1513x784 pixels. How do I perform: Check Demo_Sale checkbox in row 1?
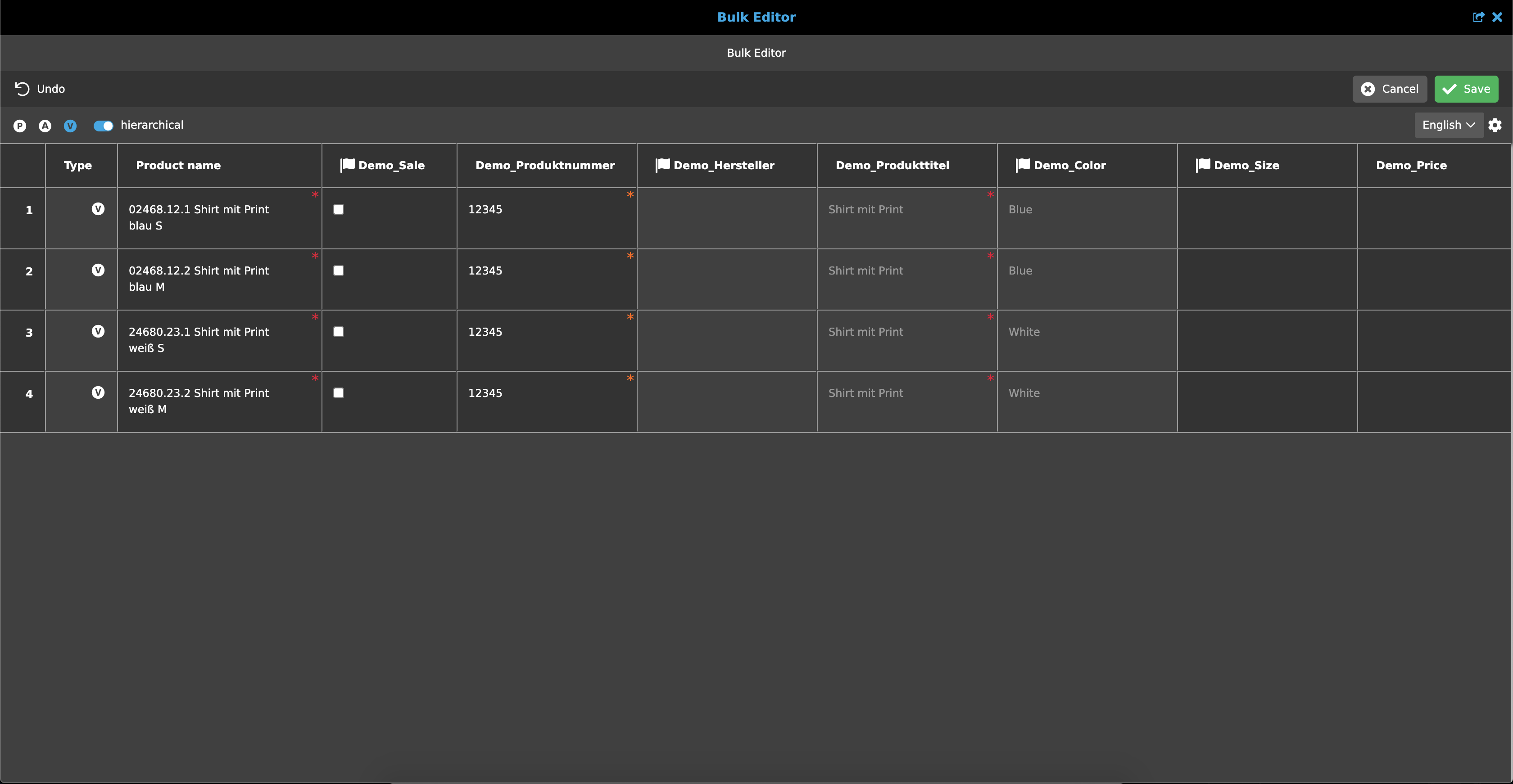pyautogui.click(x=338, y=209)
